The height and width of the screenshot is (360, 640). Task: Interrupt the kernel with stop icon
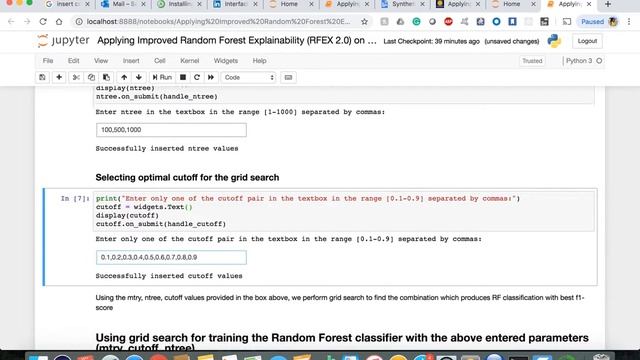tap(183, 77)
